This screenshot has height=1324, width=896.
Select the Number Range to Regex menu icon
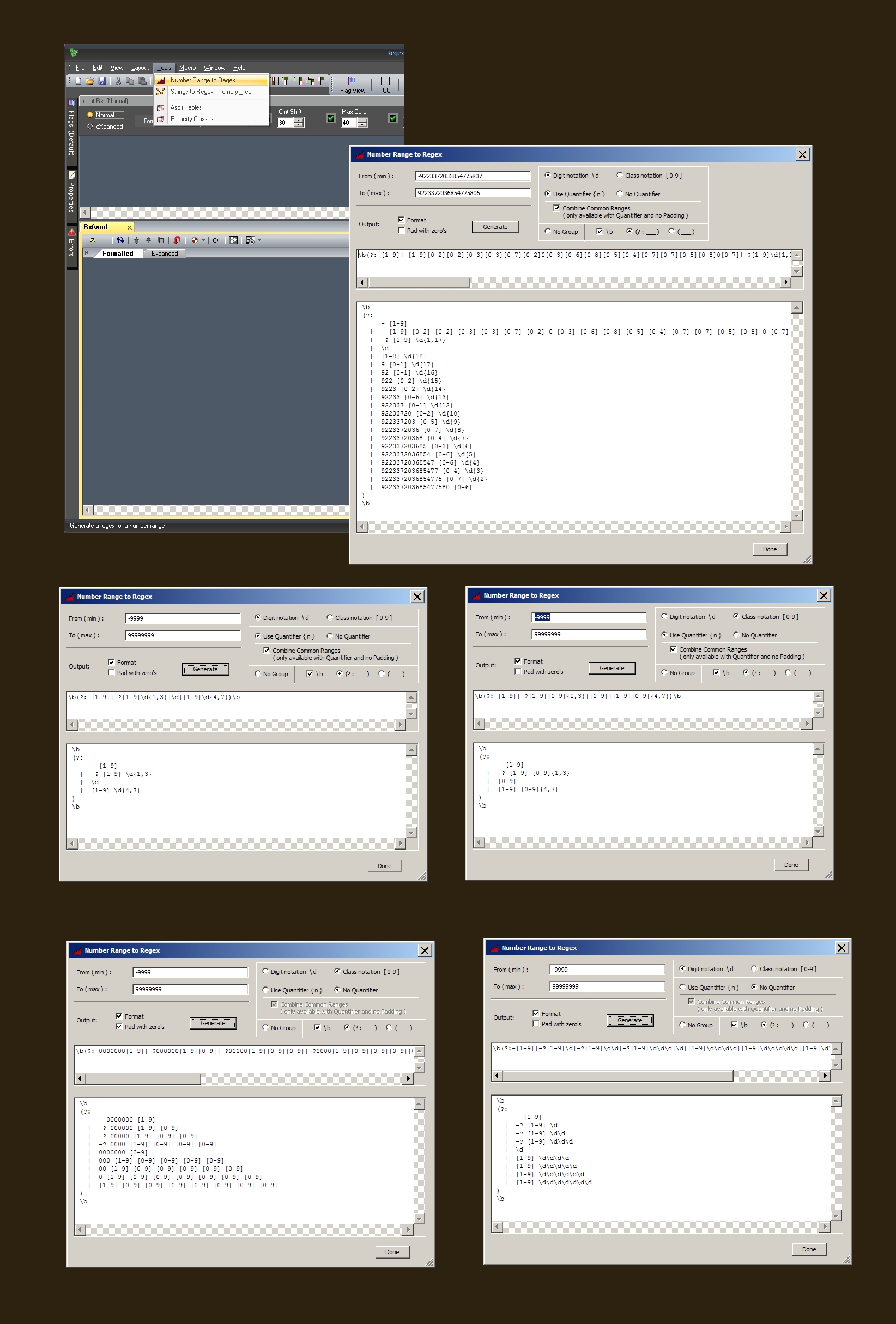coord(161,80)
